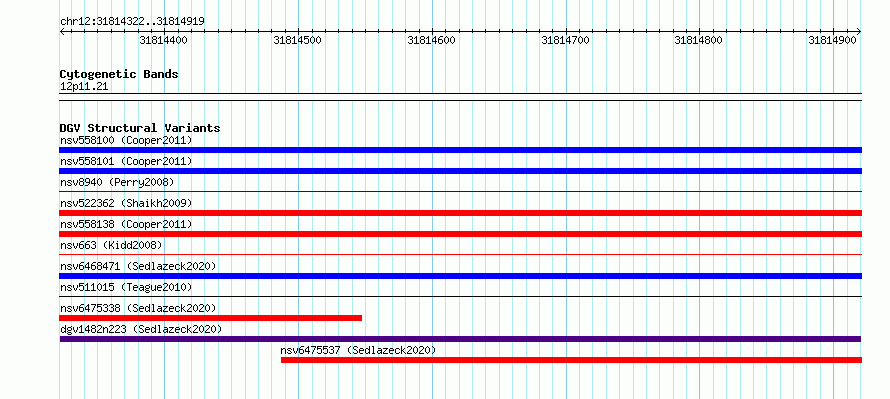The width and height of the screenshot is (890, 399).
Task: Select the 31814500 ruler position label
Action: coord(297,40)
